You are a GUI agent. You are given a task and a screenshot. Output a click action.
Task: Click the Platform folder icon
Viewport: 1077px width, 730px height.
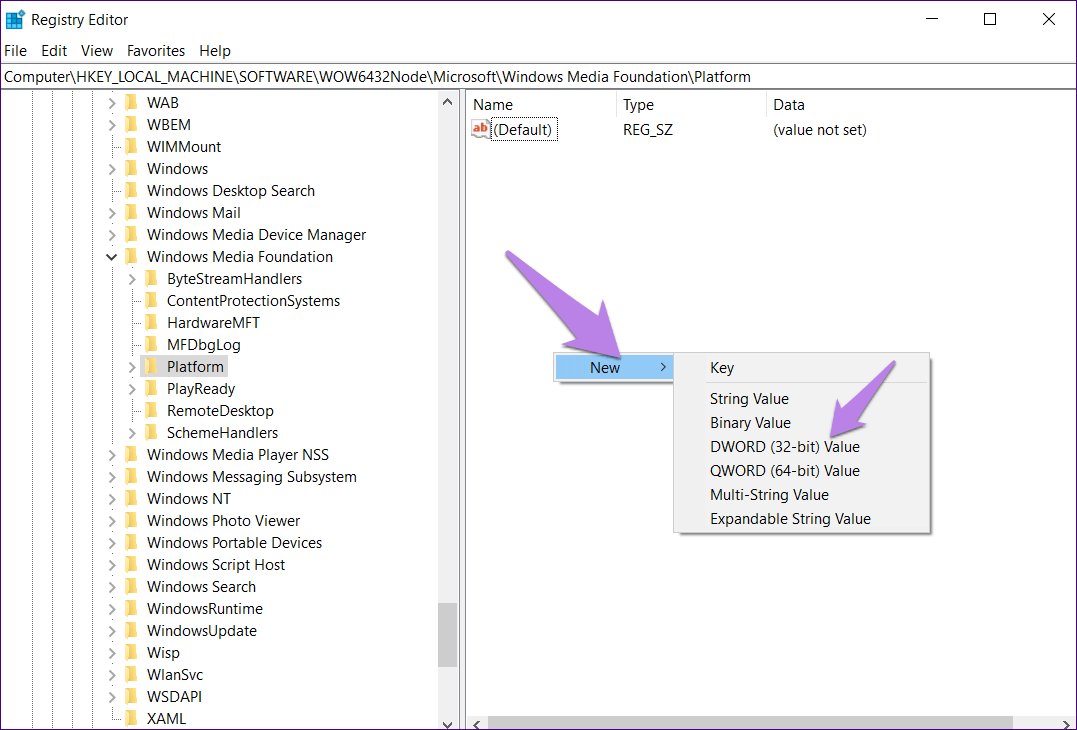151,367
